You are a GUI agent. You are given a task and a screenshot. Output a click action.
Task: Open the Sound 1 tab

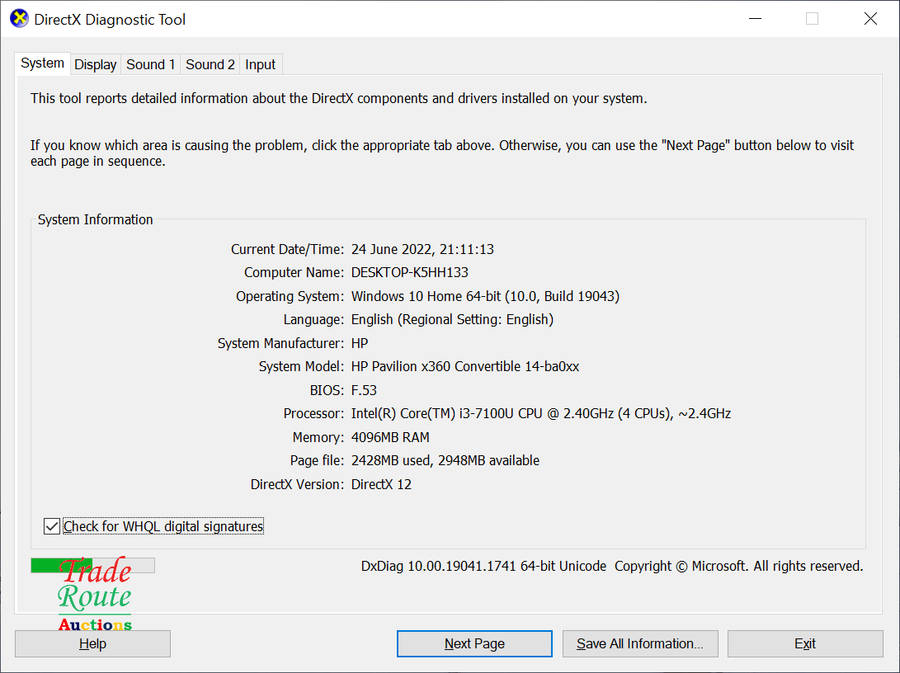pos(150,64)
